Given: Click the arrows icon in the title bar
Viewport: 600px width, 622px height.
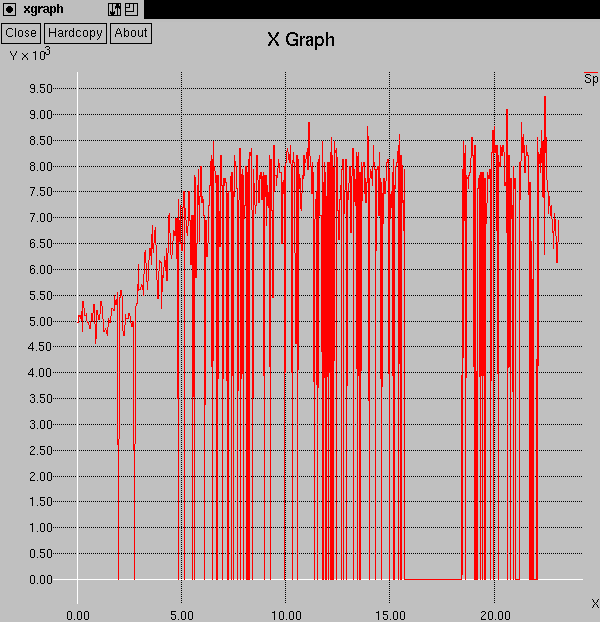Looking at the screenshot, I should pyautogui.click(x=114, y=9).
